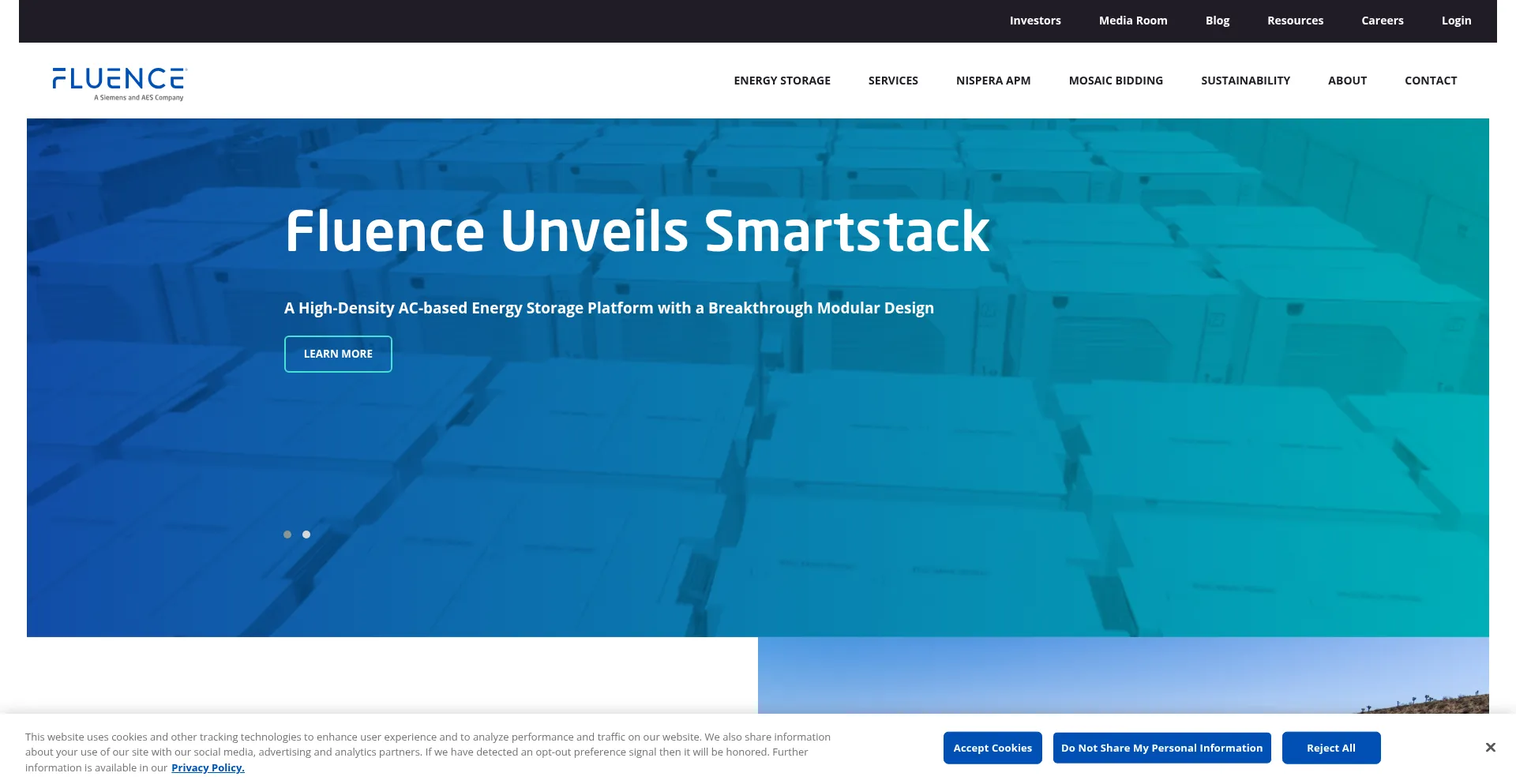
Task: Choose Do Not Share My Personal Information
Action: [x=1161, y=748]
